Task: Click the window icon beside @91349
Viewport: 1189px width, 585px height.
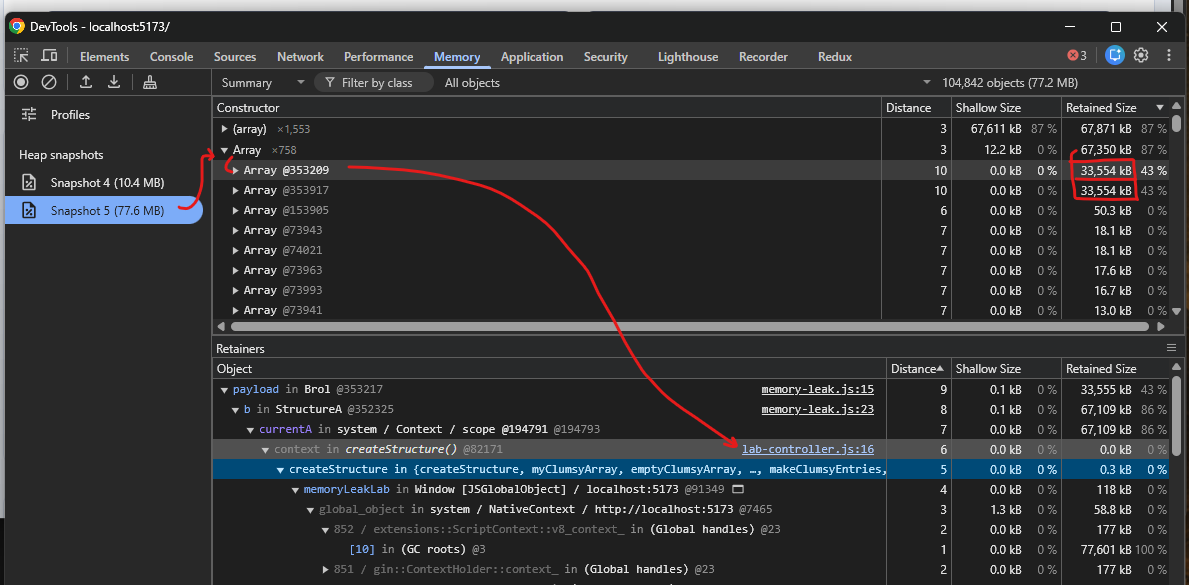Action: pyautogui.click(x=736, y=489)
